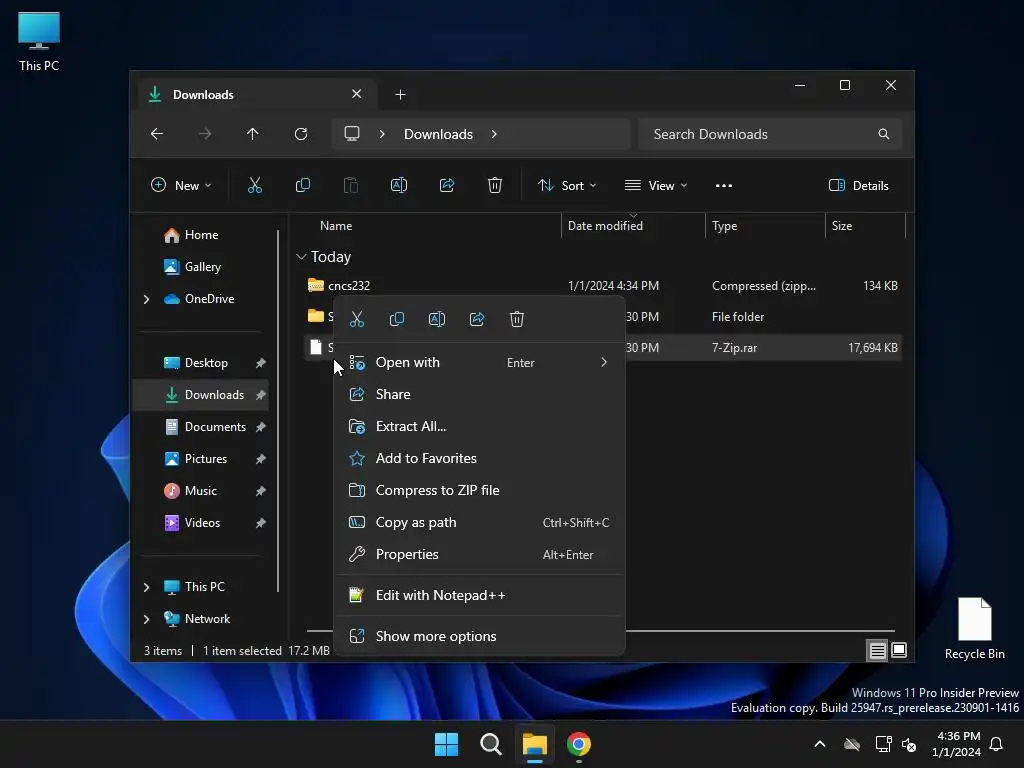Open the Open with submenu
This screenshot has width=1024, height=768.
pyautogui.click(x=479, y=362)
